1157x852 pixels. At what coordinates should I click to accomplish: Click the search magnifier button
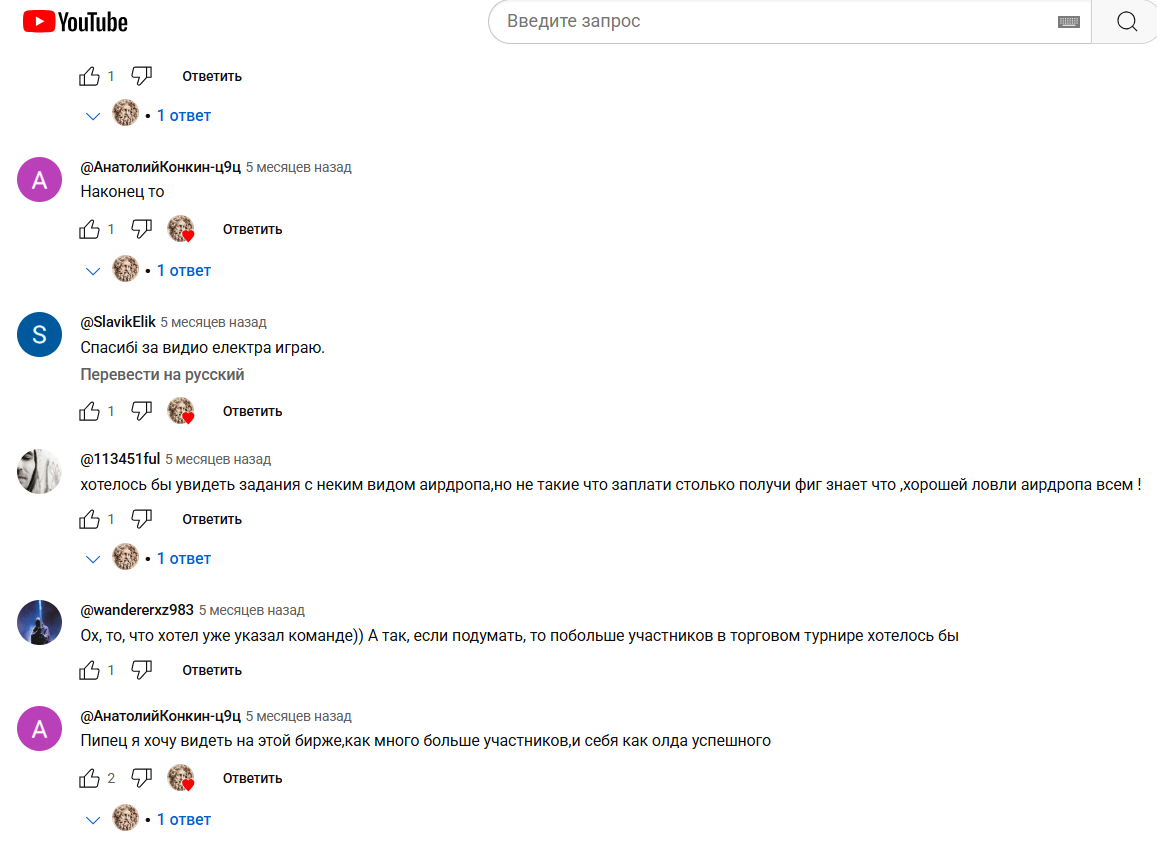tap(1126, 21)
